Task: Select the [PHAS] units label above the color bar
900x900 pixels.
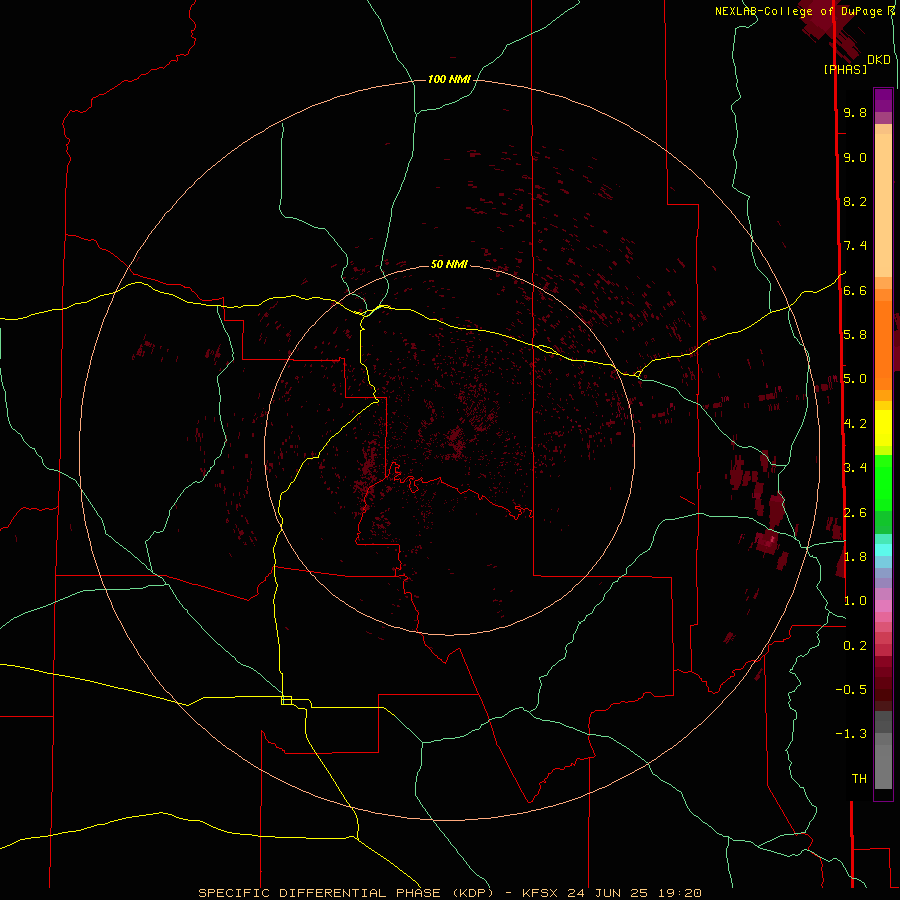Action: point(845,69)
